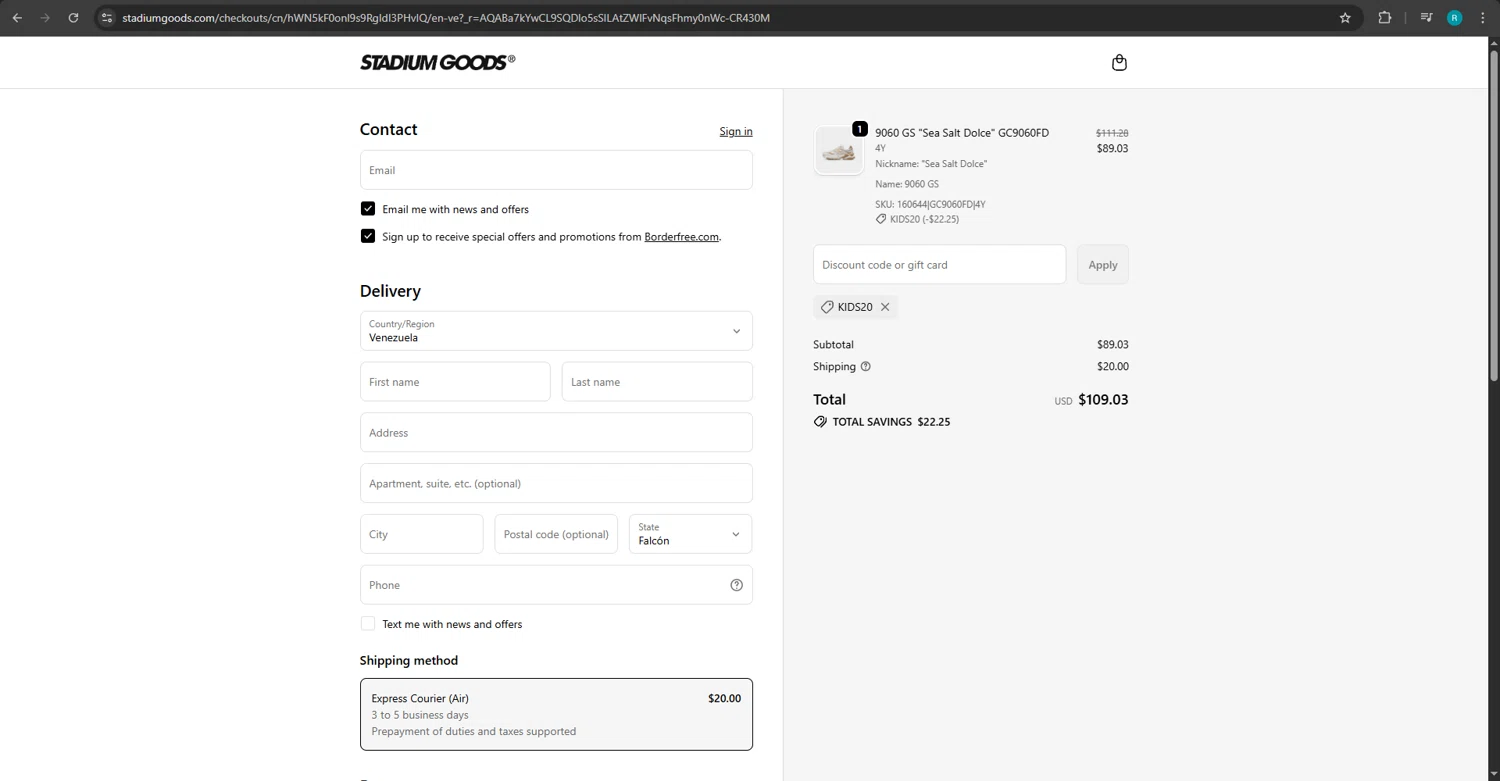Click the Apply discount button
Viewport: 1500px width, 781px height.
click(x=1103, y=265)
